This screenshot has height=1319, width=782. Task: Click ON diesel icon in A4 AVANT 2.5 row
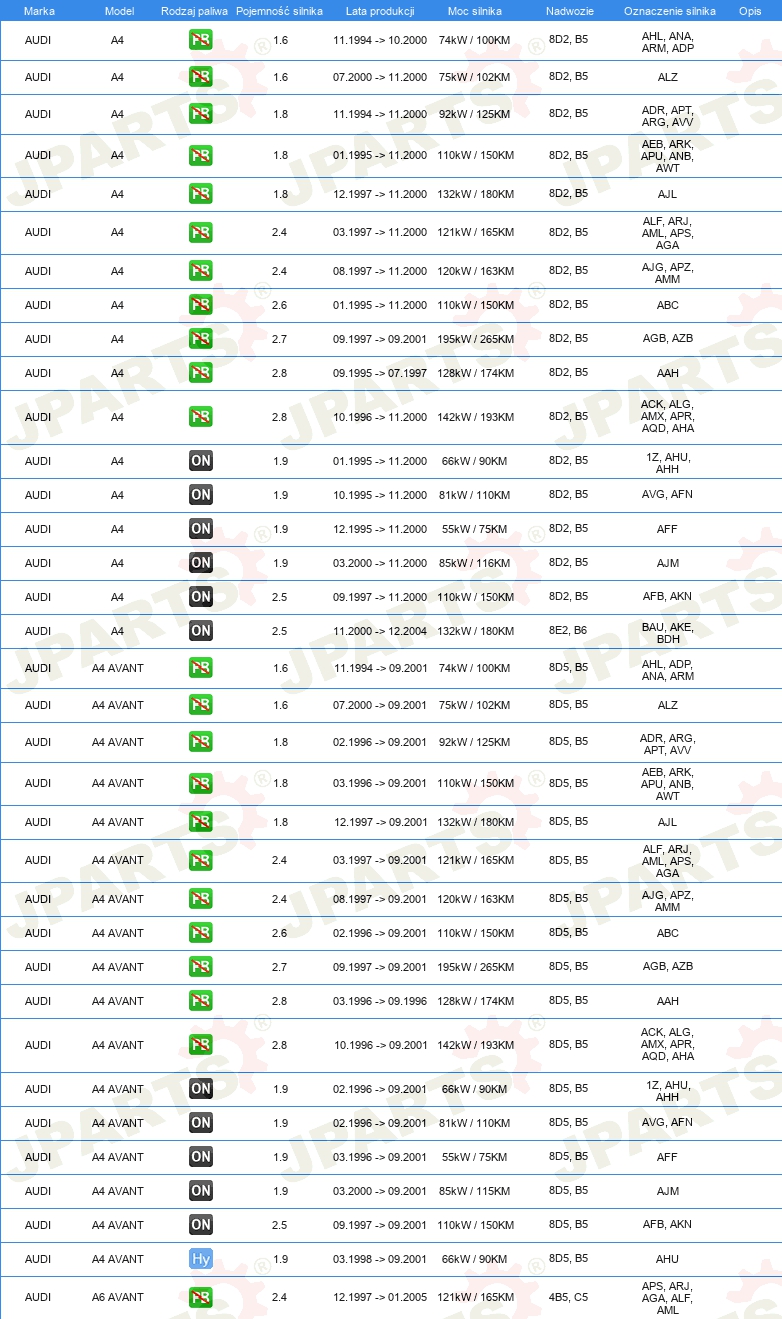(x=201, y=1225)
